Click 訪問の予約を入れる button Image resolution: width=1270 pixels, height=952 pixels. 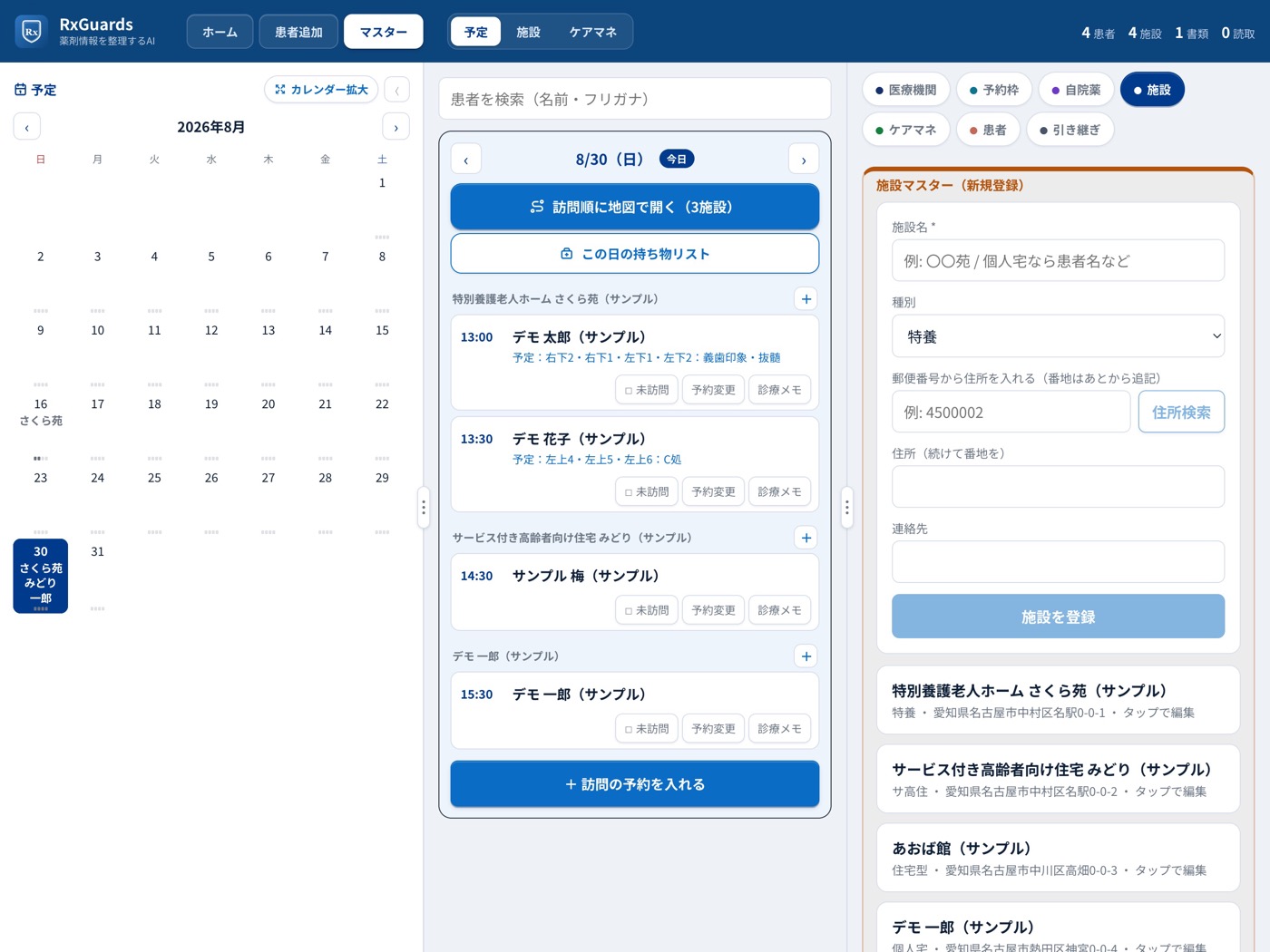635,784
